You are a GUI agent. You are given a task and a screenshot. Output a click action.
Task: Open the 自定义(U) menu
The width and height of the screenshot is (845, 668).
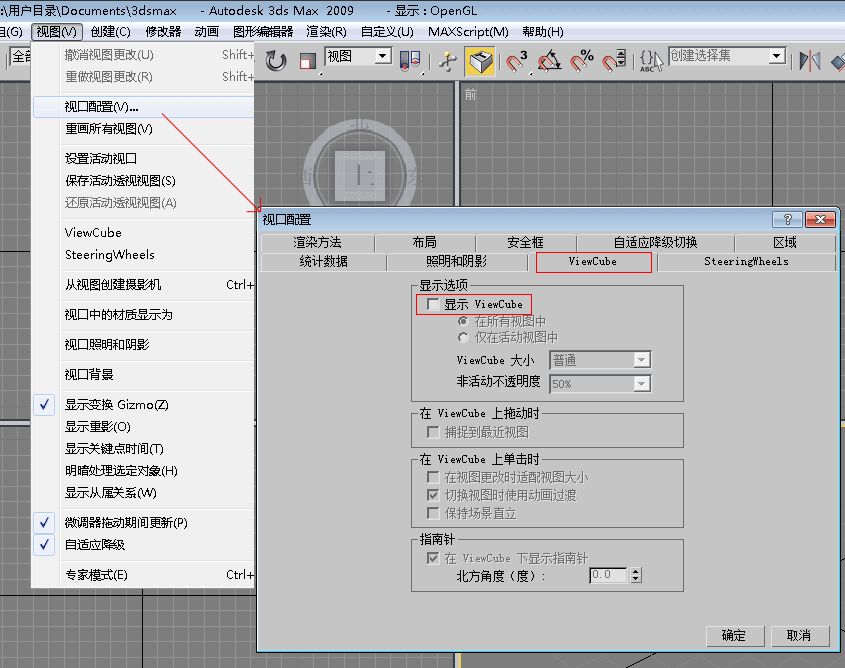tap(387, 32)
